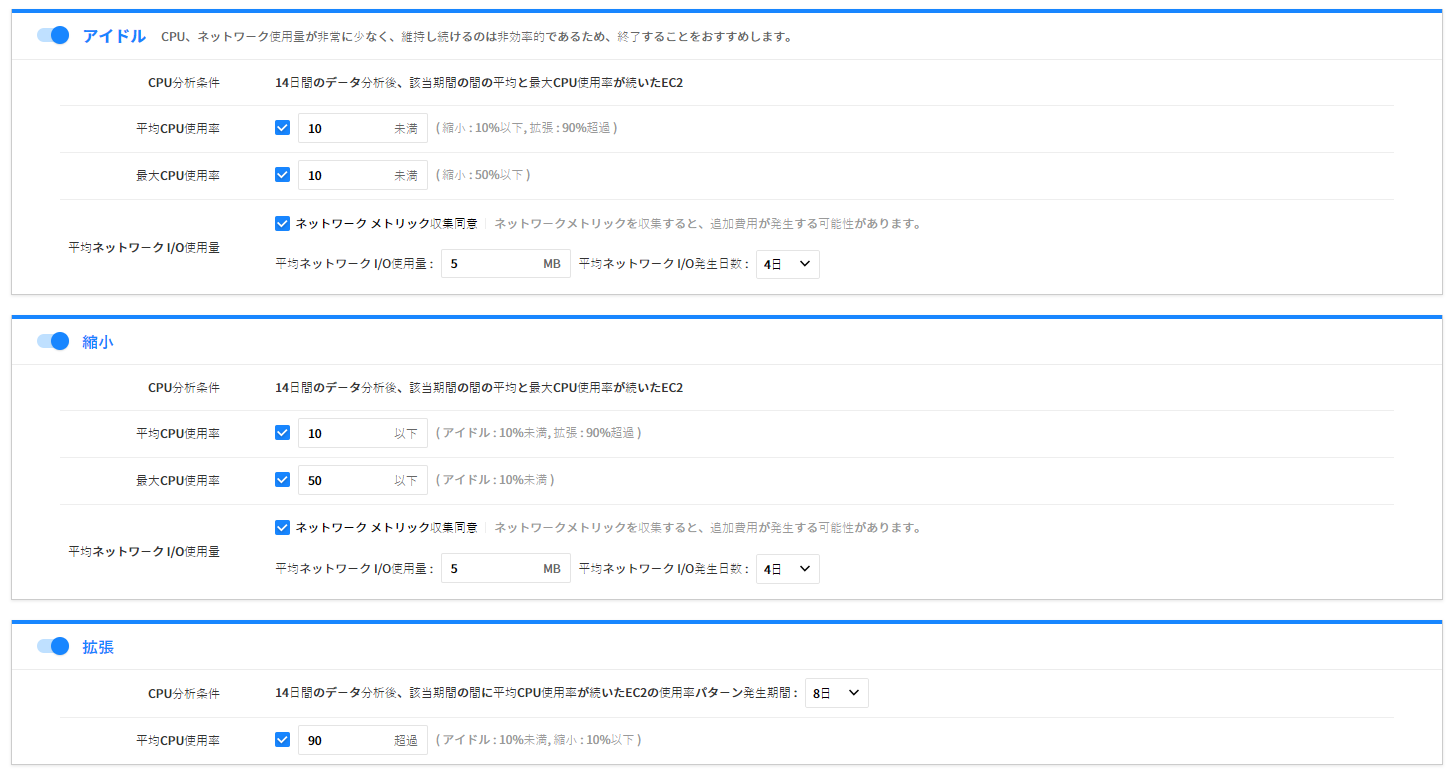
Task: Uncheck 平均CPU使用率 checkbox in アイドル section
Action: click(282, 128)
